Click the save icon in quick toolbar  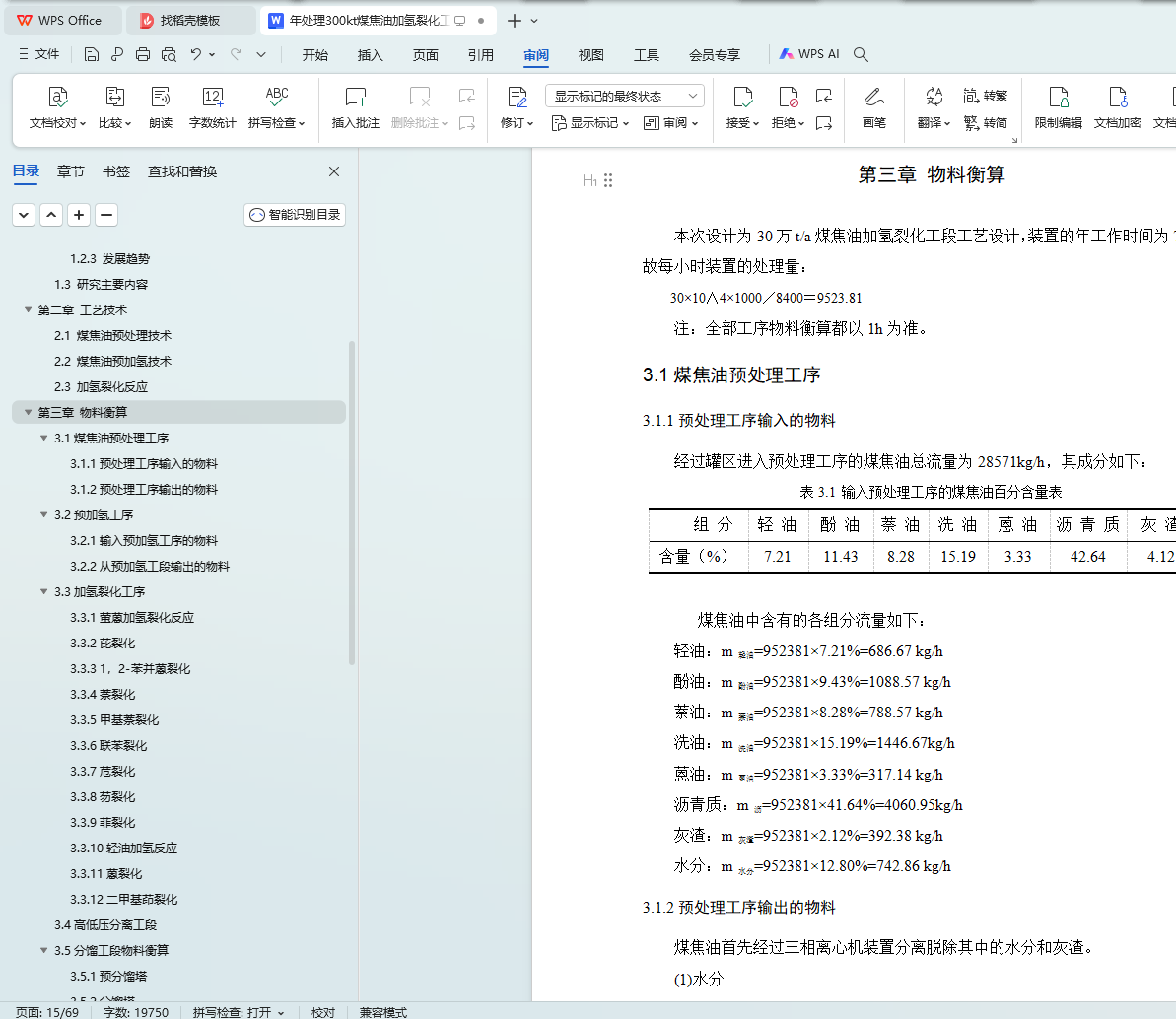[91, 54]
